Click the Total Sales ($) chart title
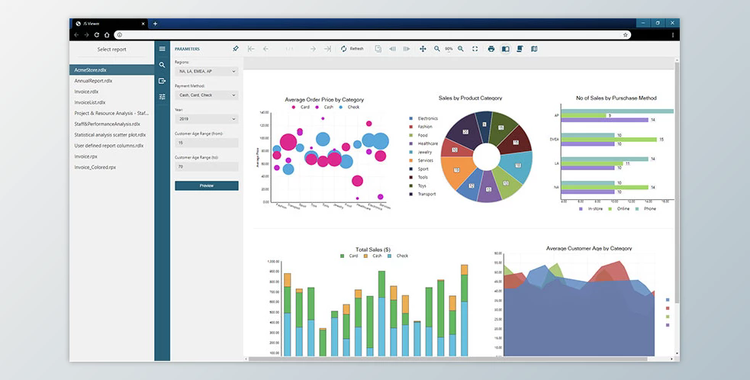Viewport: 750px width, 380px height. coord(373,249)
